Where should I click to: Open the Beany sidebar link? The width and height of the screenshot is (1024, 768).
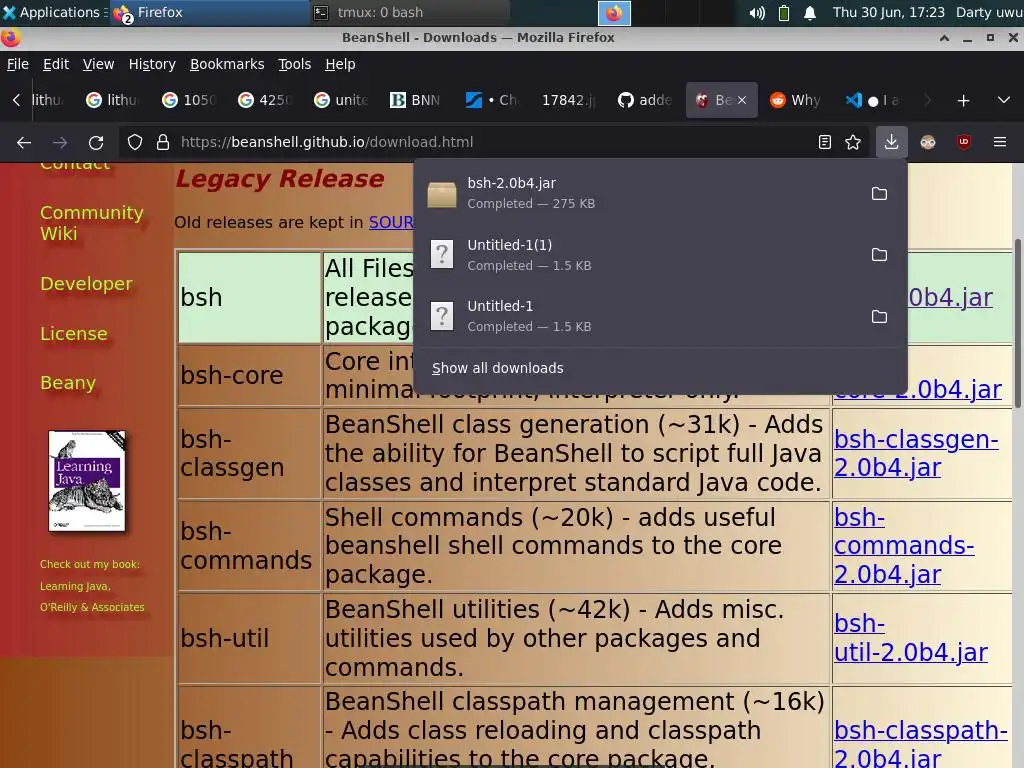(68, 383)
